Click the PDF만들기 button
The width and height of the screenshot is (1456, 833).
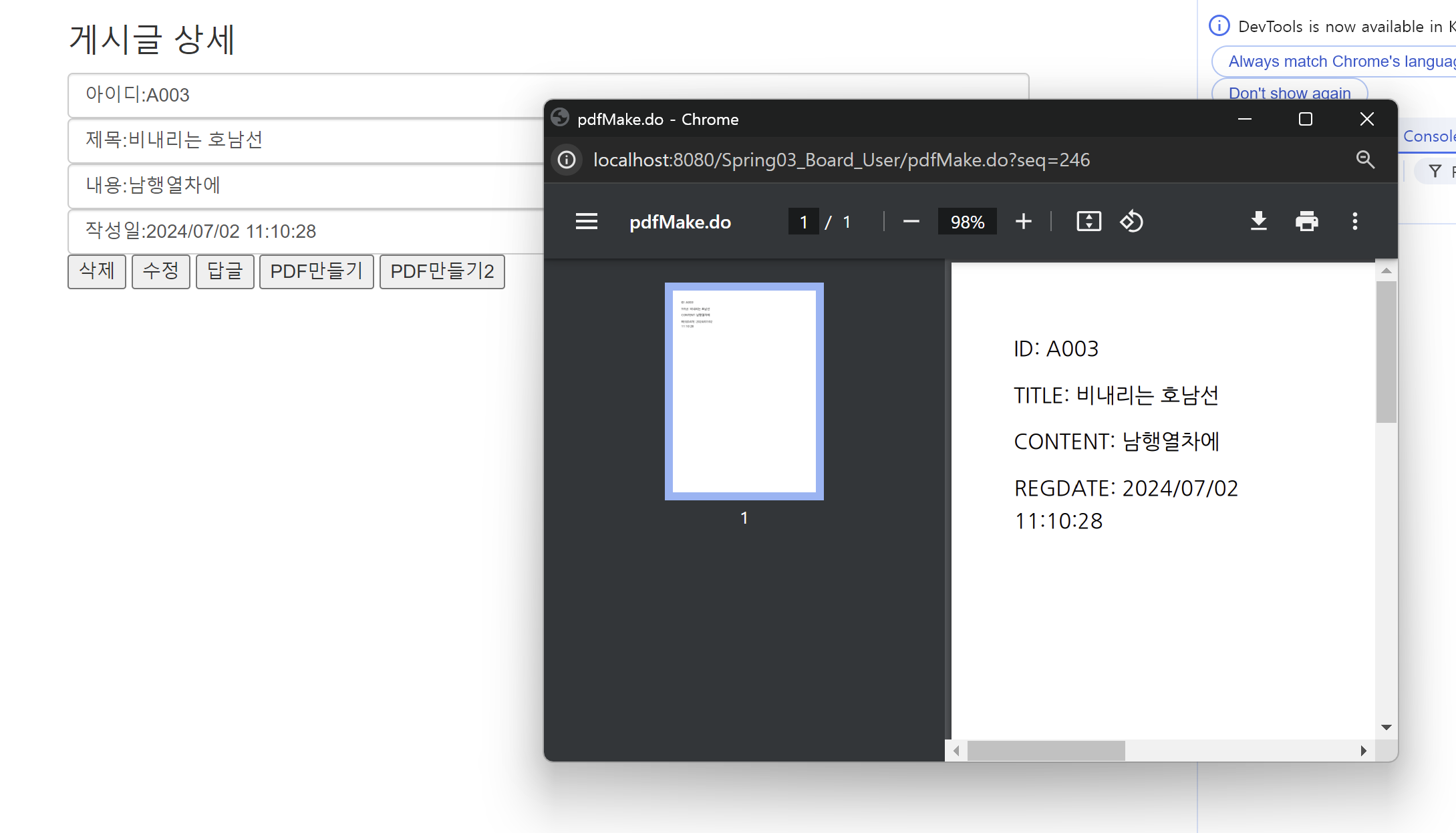coord(317,271)
